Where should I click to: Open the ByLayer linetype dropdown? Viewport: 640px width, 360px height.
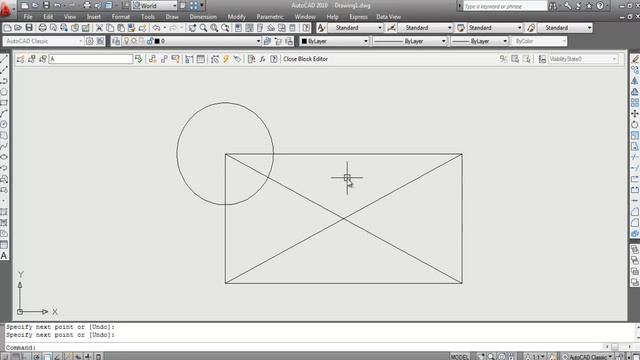coord(410,41)
